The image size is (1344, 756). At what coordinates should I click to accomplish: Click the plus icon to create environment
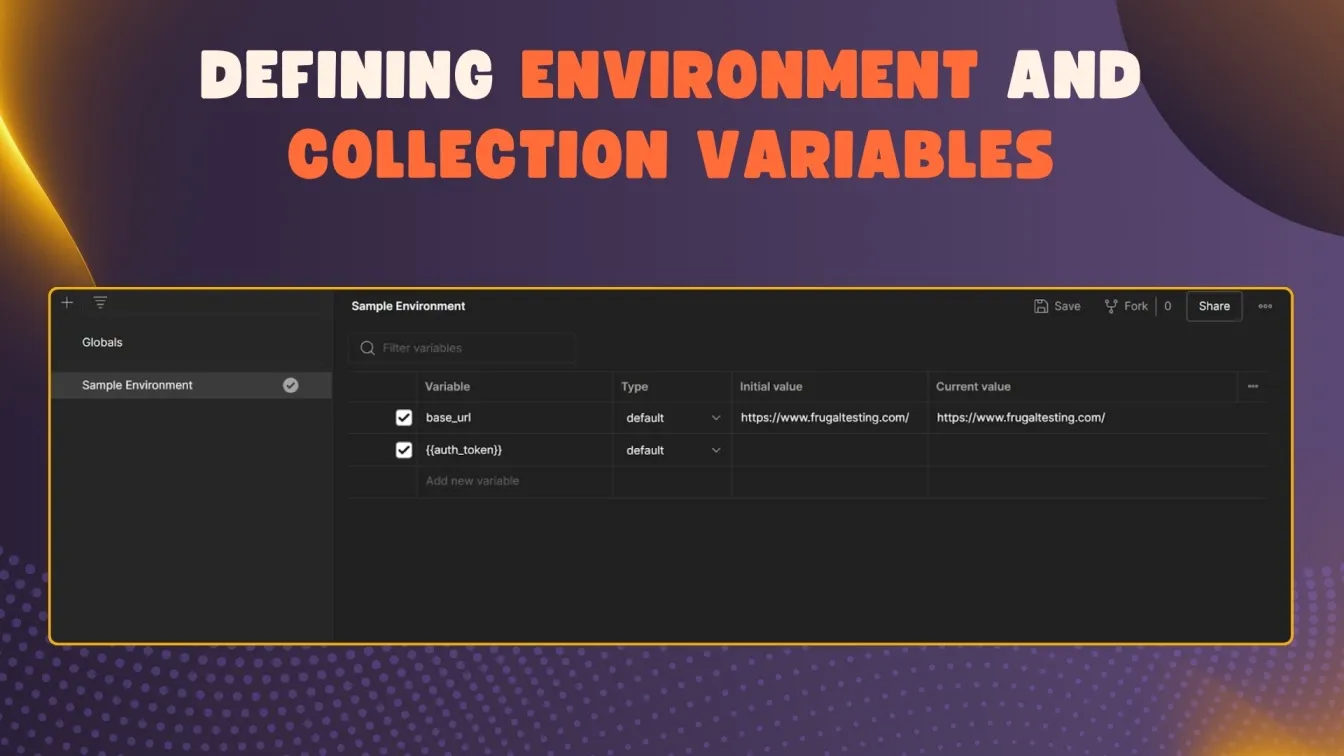67,302
